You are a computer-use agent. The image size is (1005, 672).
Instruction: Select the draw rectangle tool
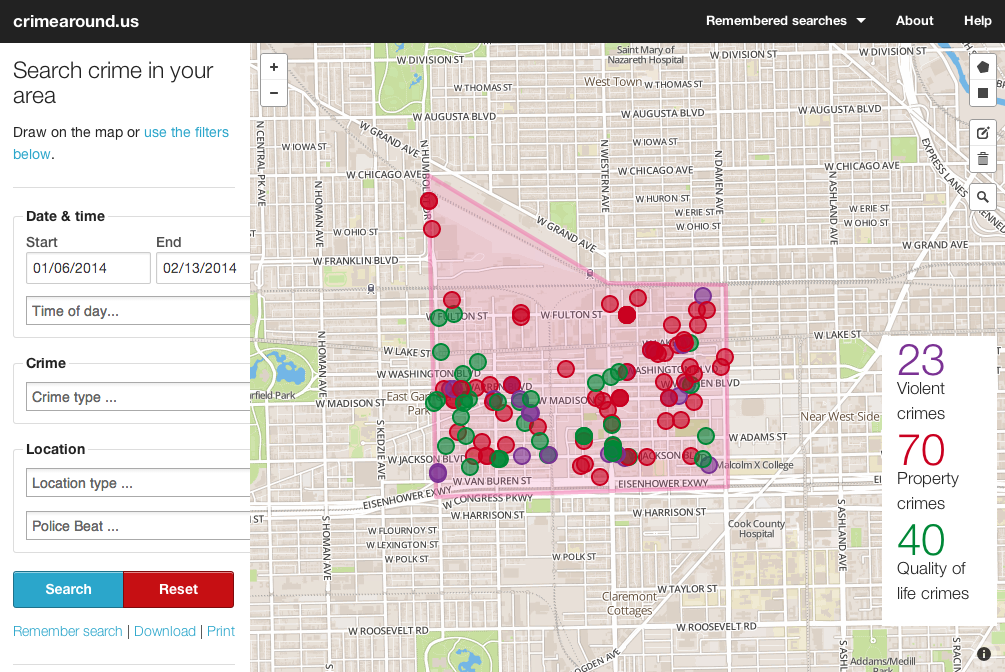[983, 93]
